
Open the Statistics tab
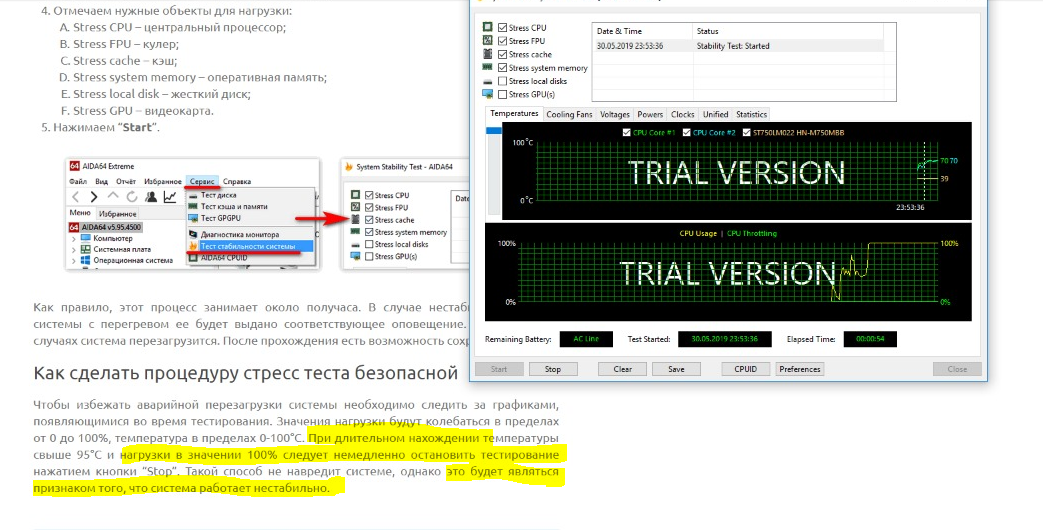point(752,114)
